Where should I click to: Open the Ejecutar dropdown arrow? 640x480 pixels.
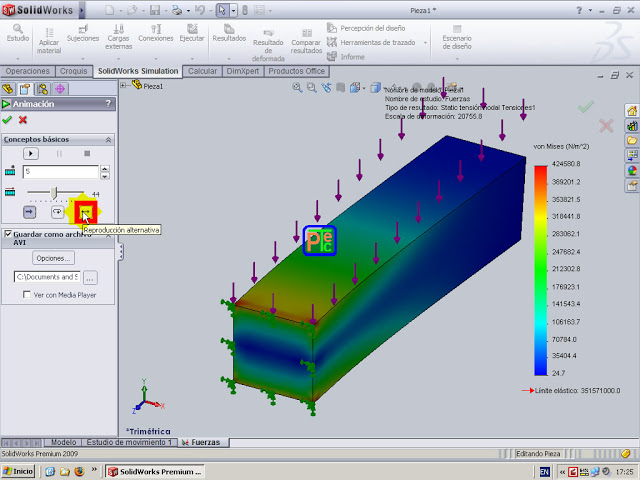pos(192,58)
